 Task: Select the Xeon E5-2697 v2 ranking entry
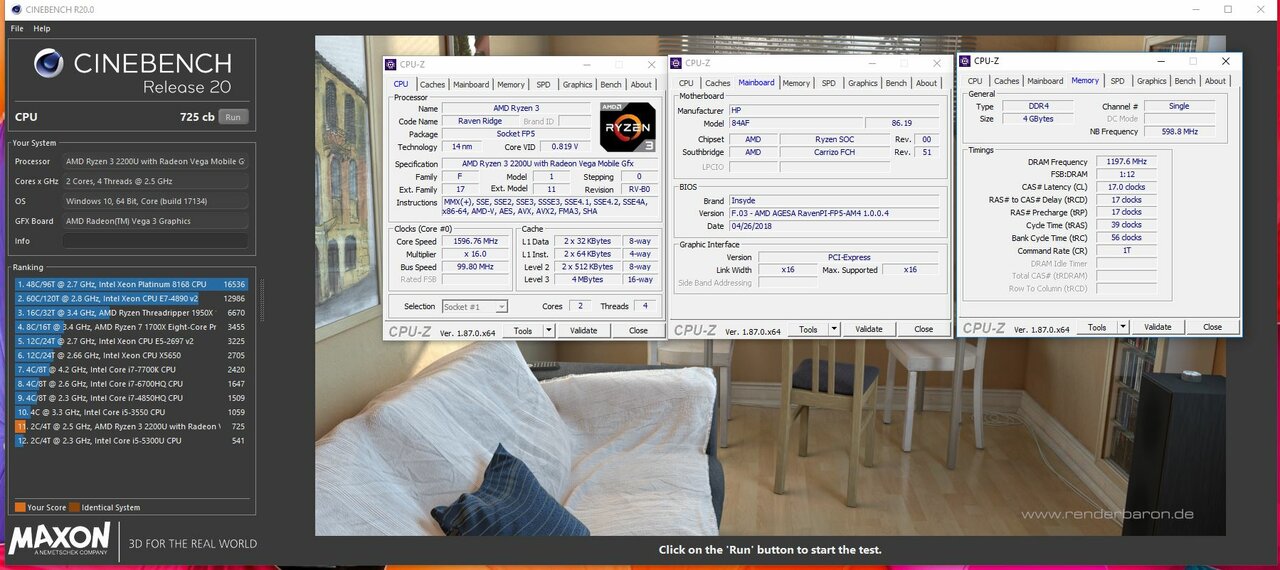point(131,341)
